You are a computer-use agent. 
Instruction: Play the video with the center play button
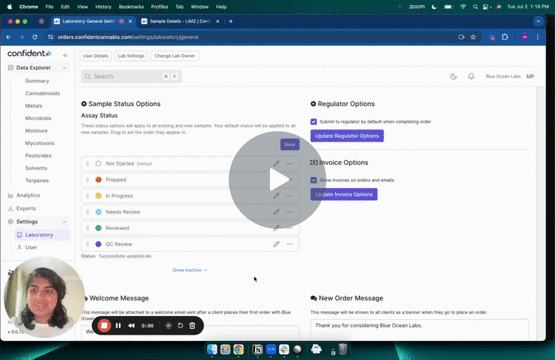tap(278, 180)
